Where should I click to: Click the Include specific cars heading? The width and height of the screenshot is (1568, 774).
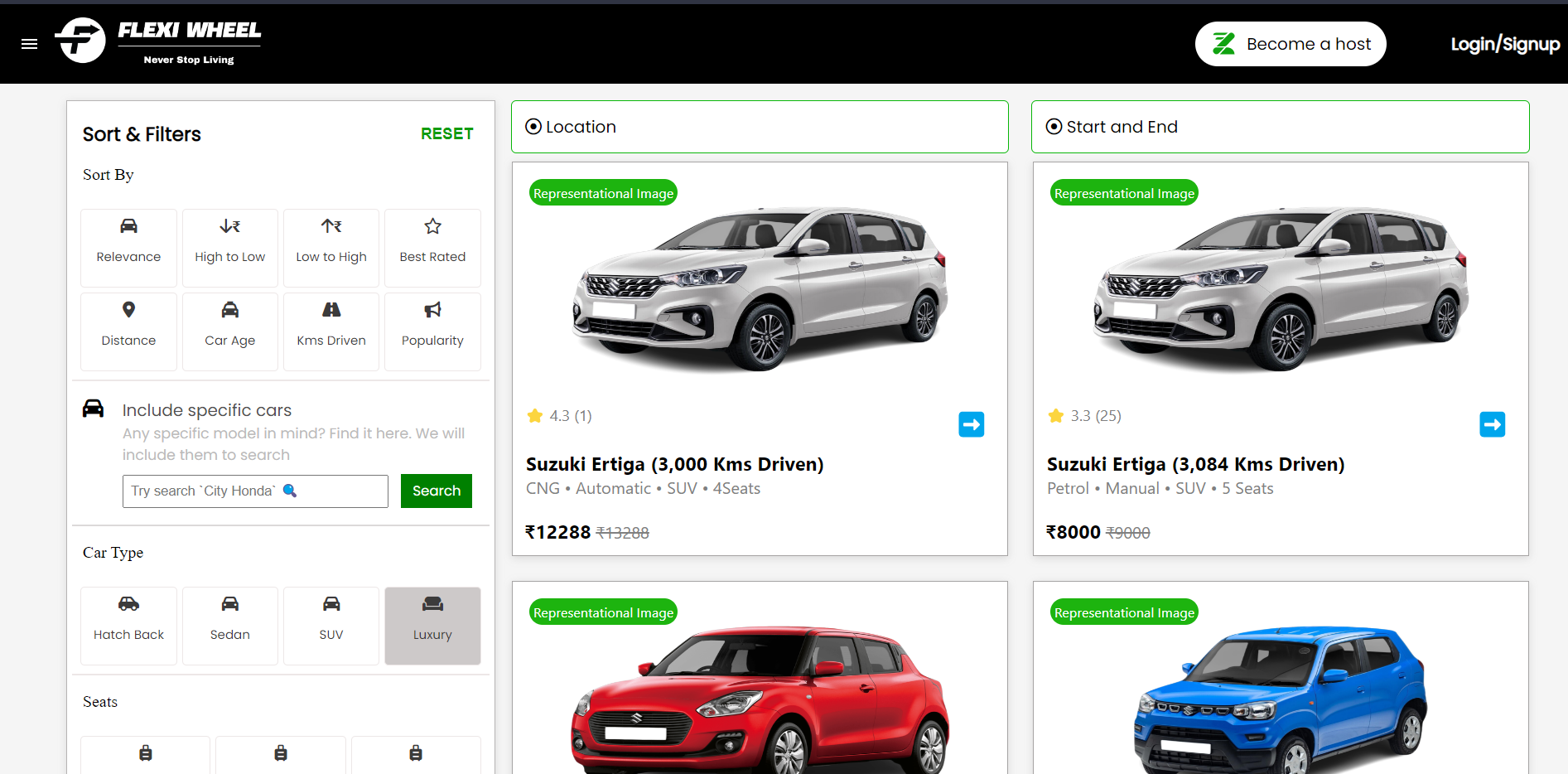pos(207,410)
